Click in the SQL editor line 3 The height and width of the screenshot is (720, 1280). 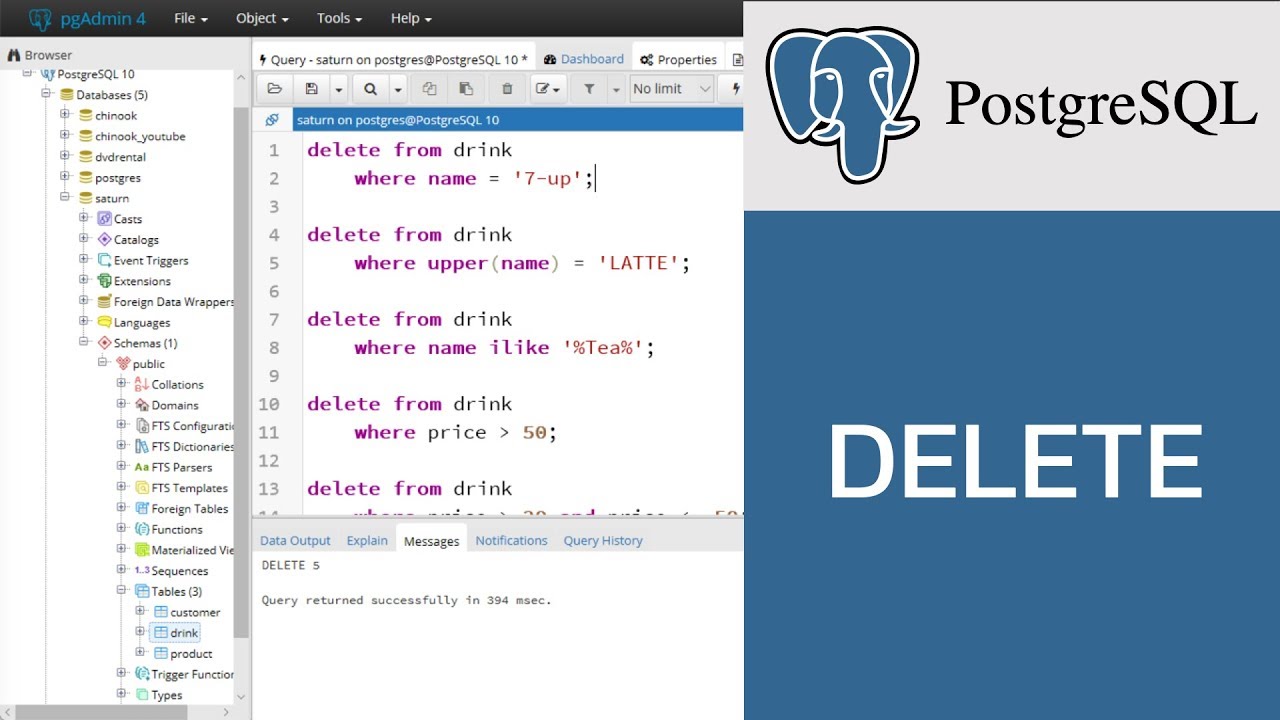coord(520,207)
